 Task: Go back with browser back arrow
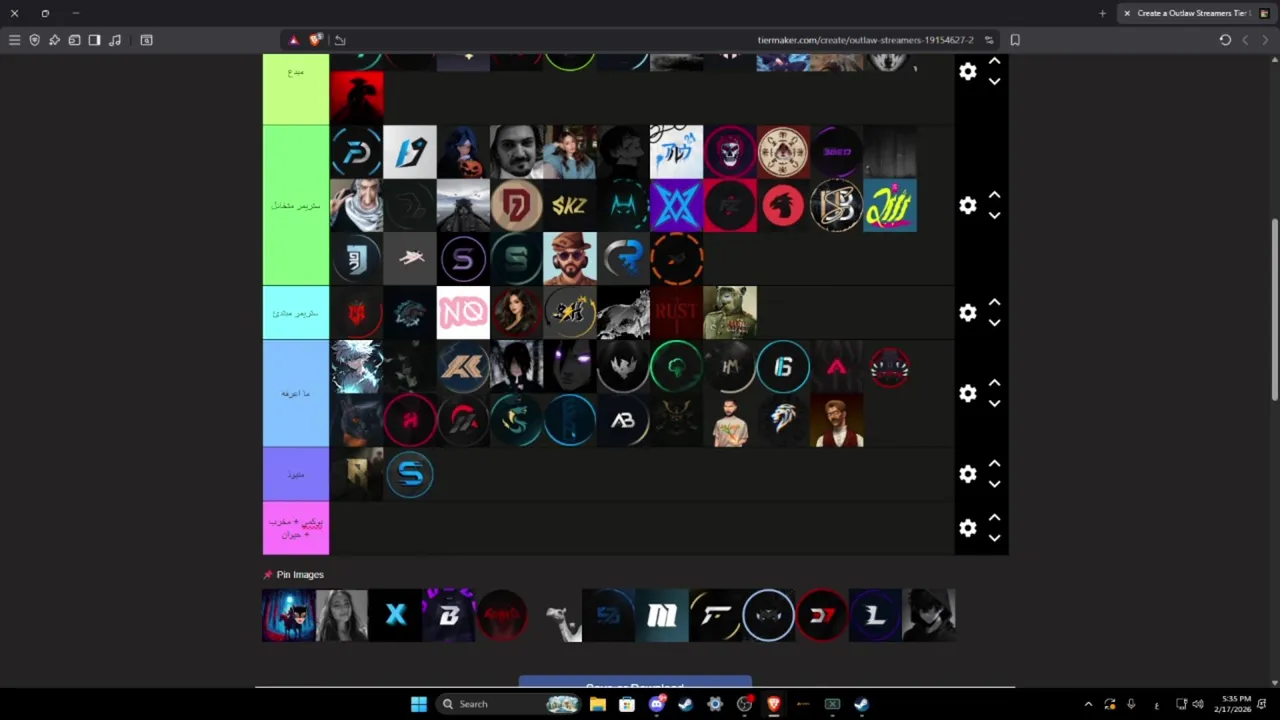(x=1245, y=40)
